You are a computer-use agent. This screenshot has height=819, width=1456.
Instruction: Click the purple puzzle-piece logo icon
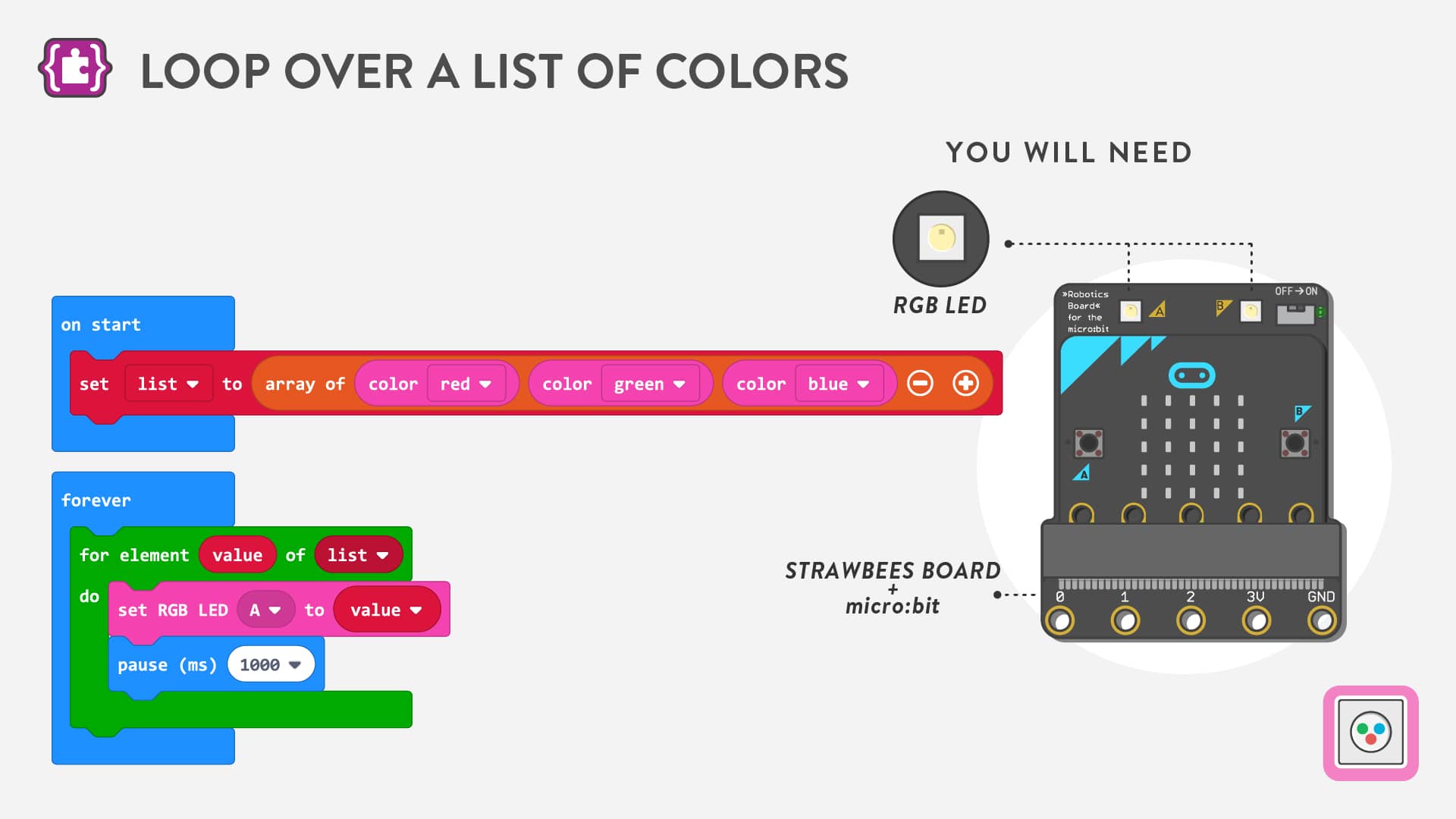(75, 69)
